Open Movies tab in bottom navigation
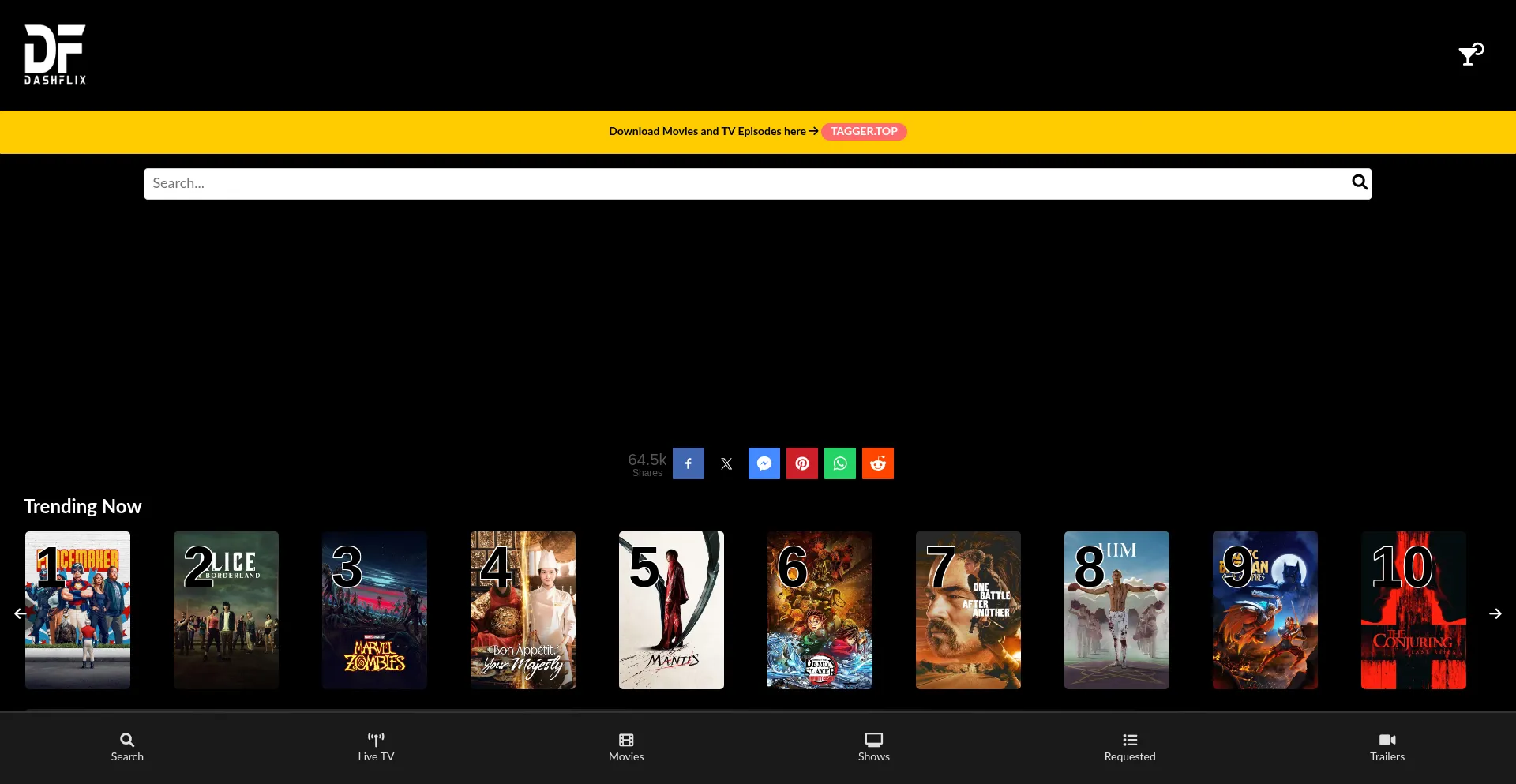This screenshot has width=1516, height=784. [626, 747]
